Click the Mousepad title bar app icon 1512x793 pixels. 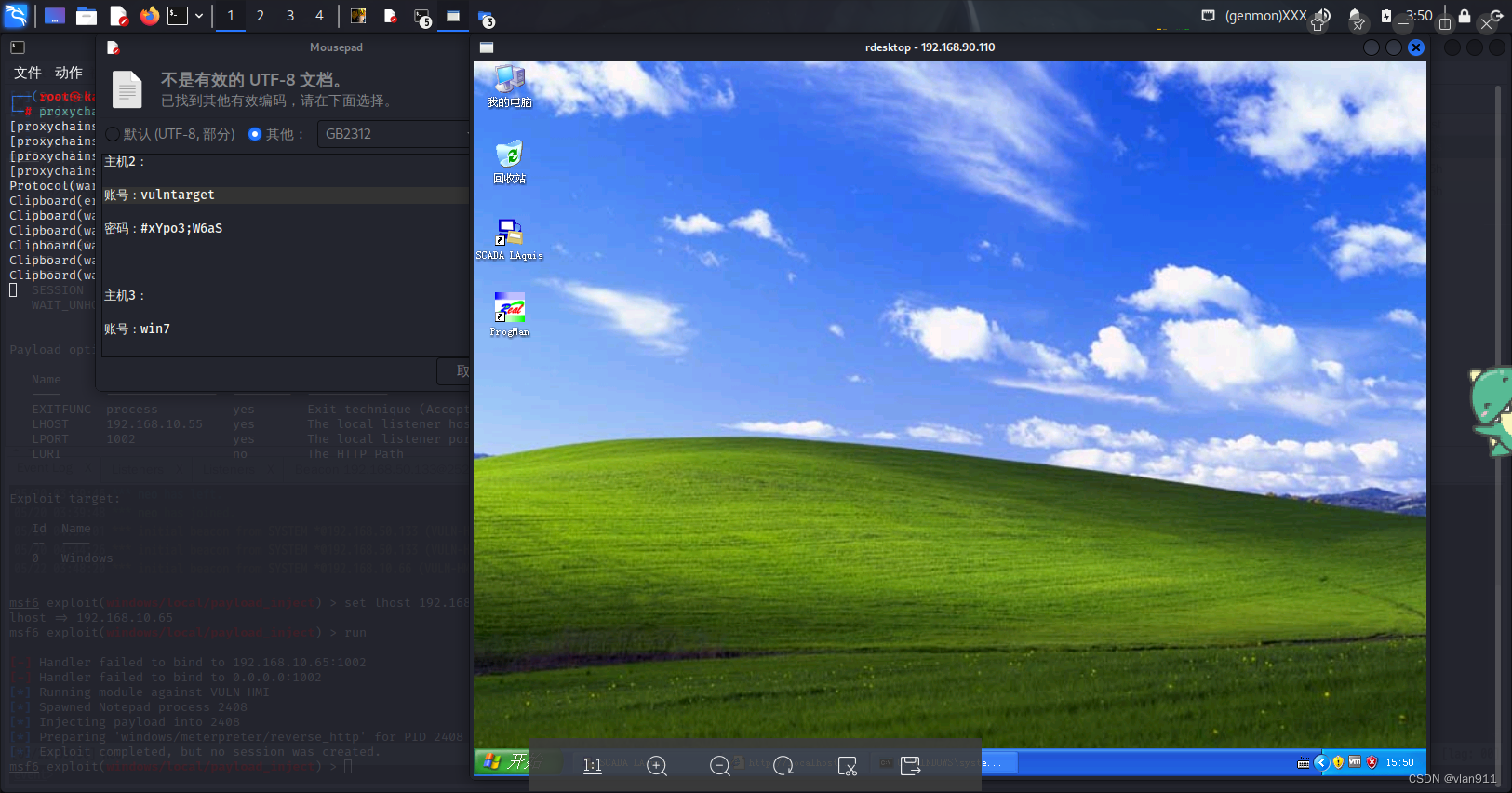point(114,47)
